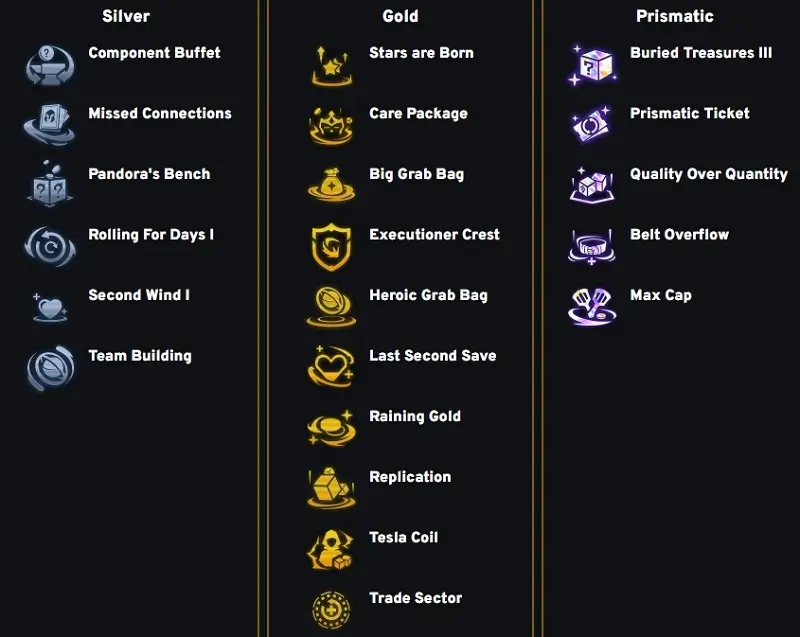Click the Tesla Coil icon
The image size is (800, 637).
point(331,549)
